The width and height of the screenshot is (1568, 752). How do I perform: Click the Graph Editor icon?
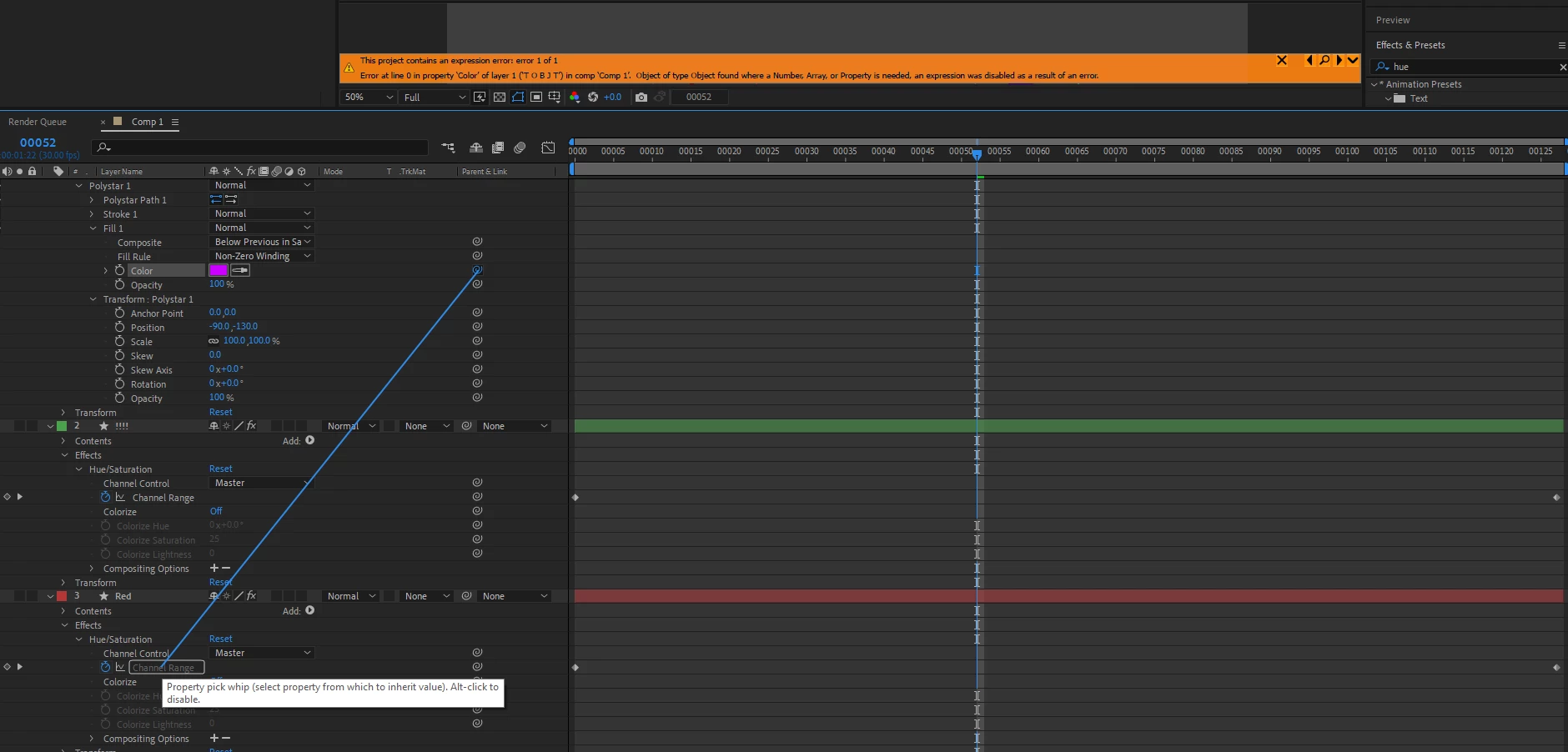tap(548, 148)
